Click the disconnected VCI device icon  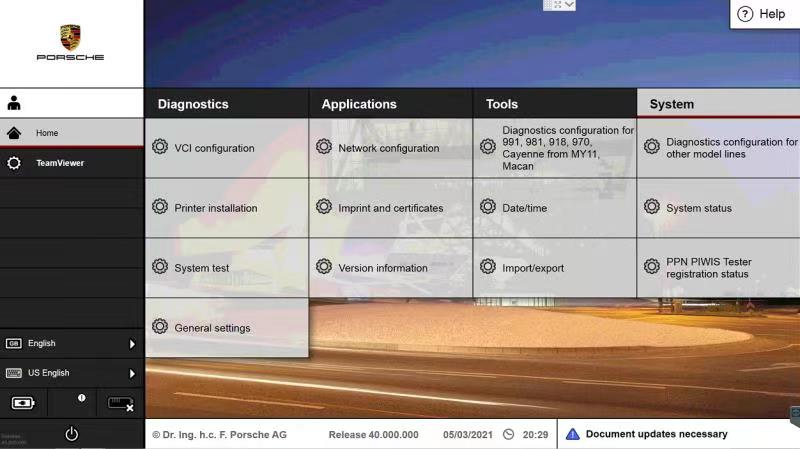coord(120,404)
